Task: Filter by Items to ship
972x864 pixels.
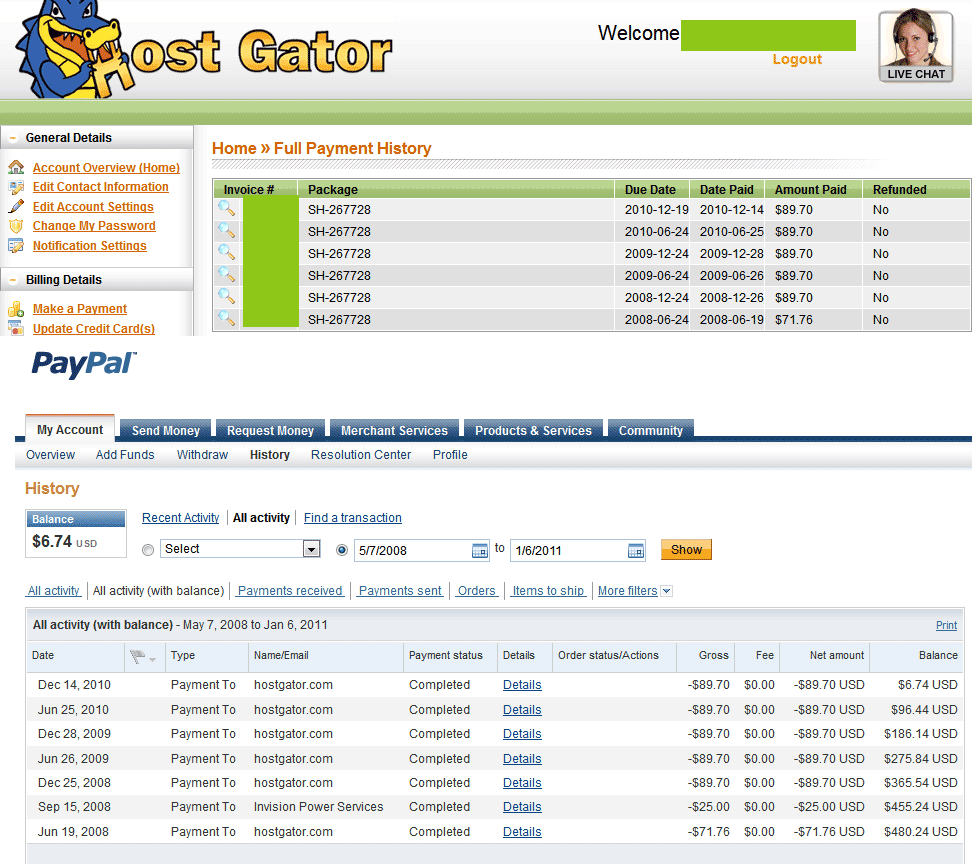Action: [548, 591]
